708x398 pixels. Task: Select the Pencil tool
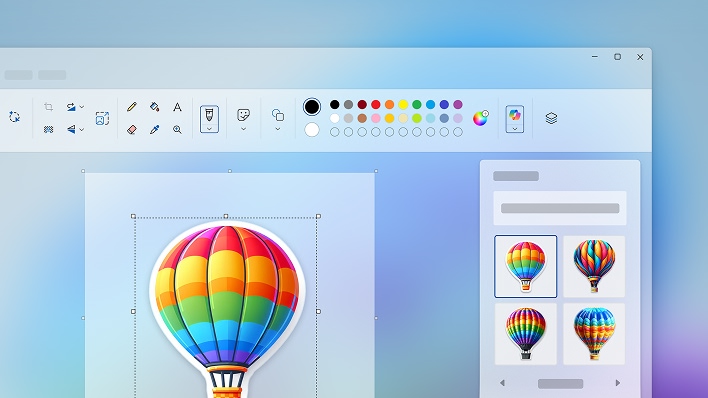tap(131, 107)
